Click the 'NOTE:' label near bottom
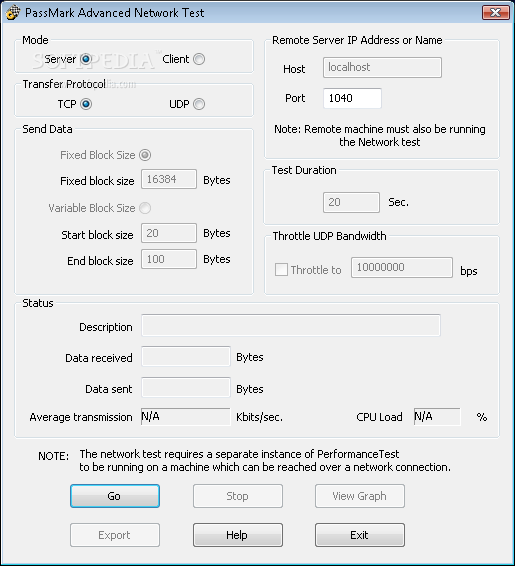Screen dimensions: 515x566 pos(53,456)
